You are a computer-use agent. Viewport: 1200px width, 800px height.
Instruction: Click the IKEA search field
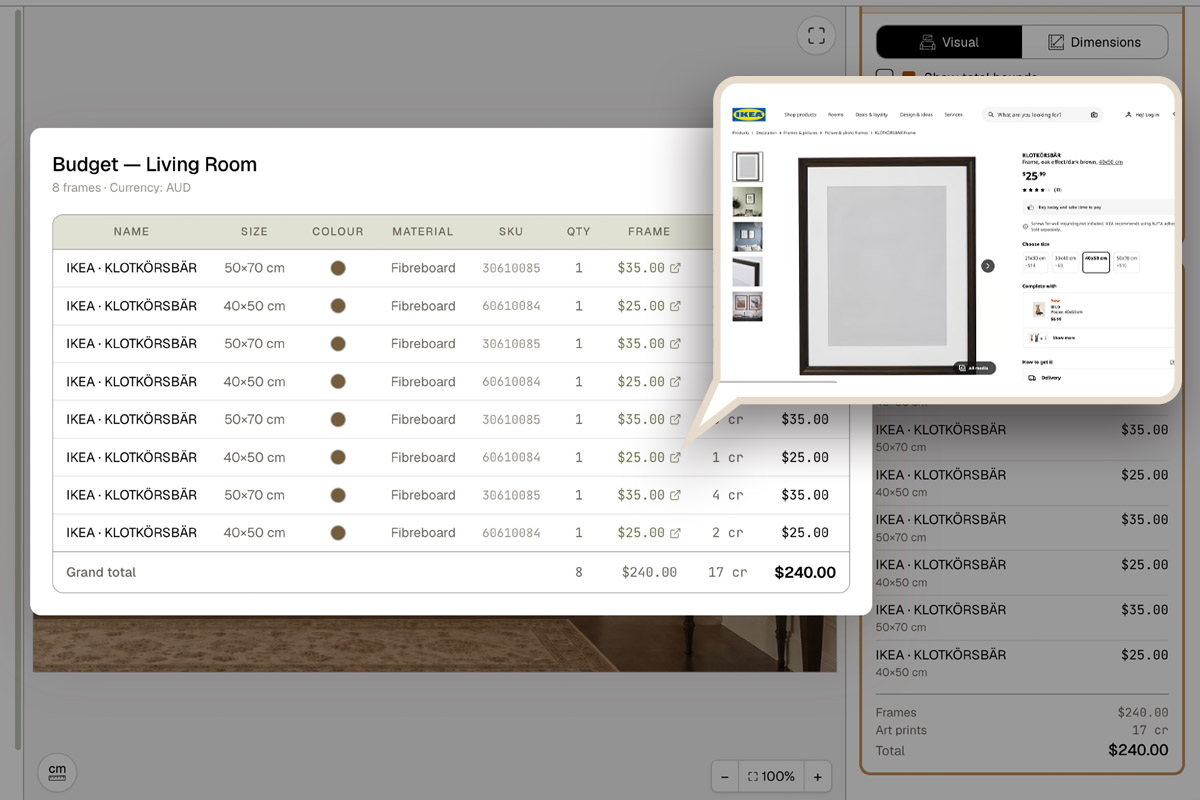click(x=1041, y=115)
